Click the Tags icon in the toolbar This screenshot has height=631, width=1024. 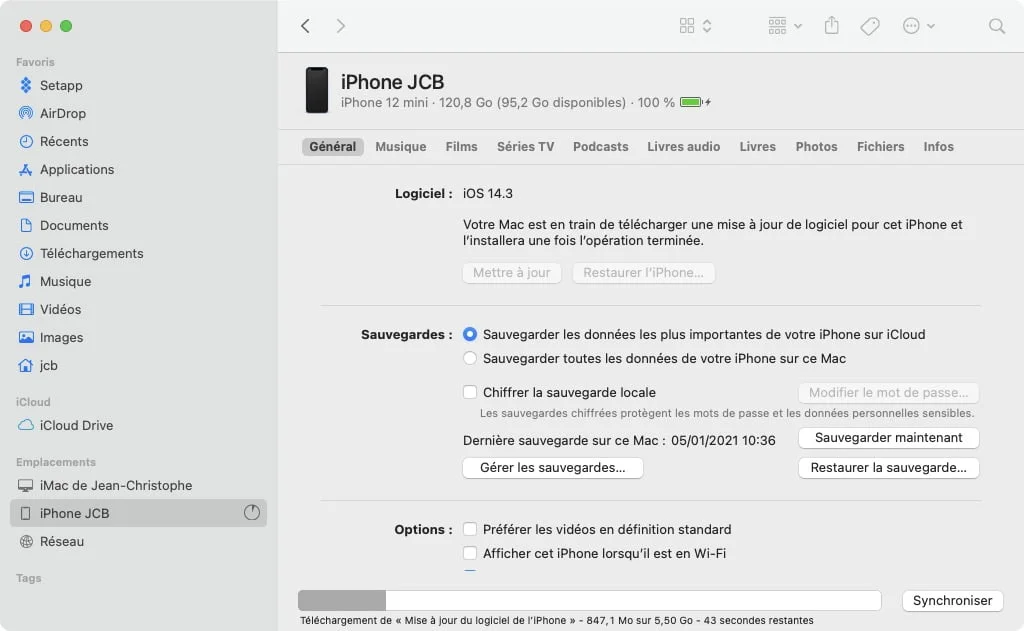pos(869,25)
